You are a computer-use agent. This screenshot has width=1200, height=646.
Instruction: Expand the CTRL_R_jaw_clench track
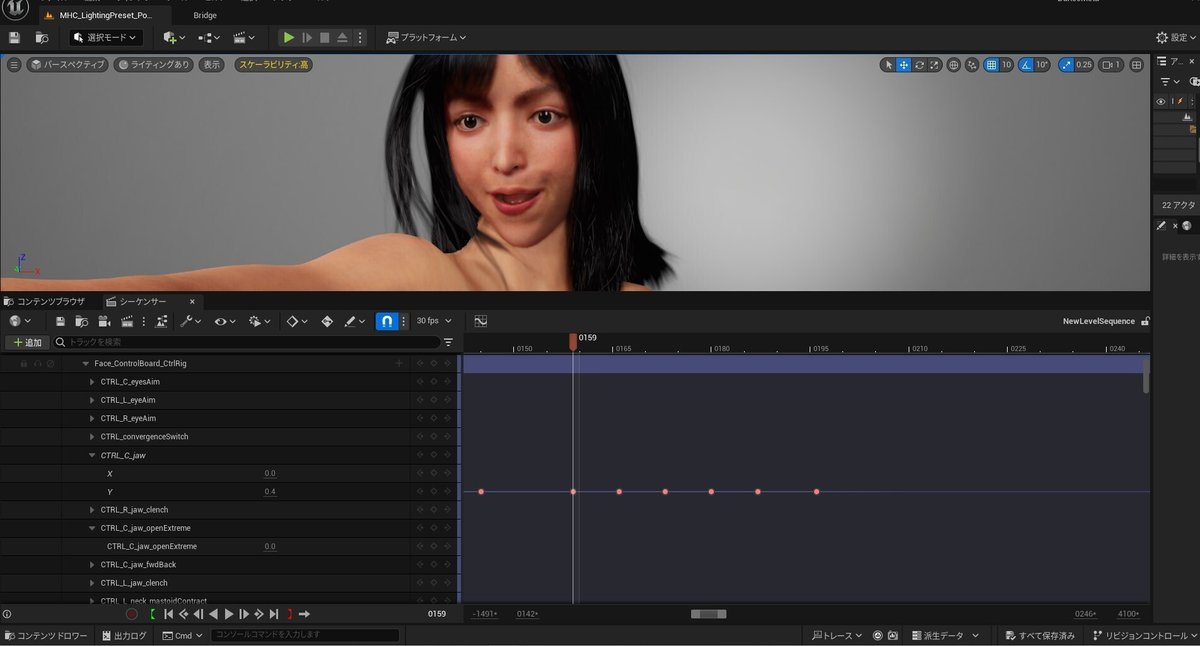pyautogui.click(x=92, y=510)
